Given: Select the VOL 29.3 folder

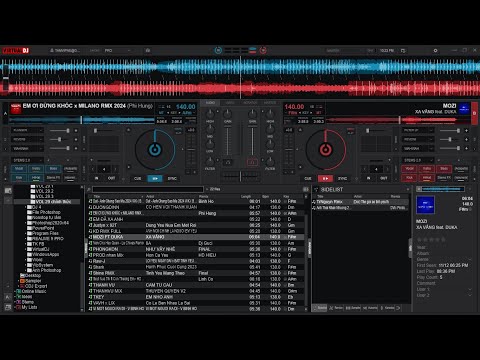Looking at the screenshot, I should 44,196.
